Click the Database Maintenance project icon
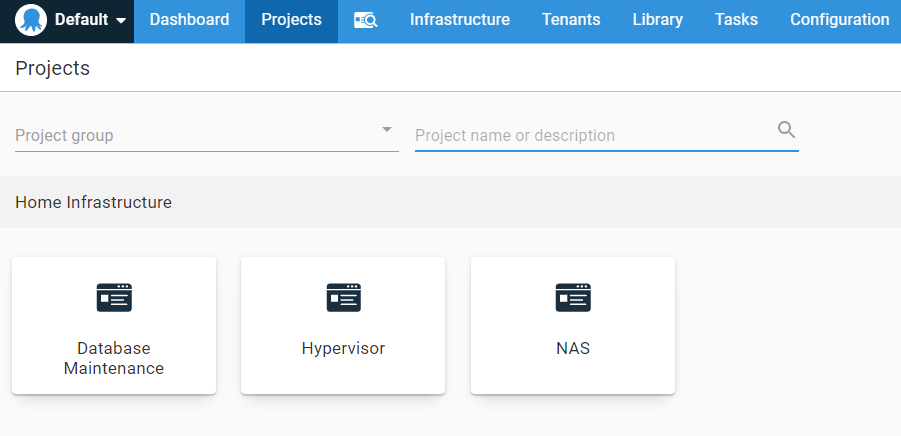The image size is (901, 436). pyautogui.click(x=114, y=297)
